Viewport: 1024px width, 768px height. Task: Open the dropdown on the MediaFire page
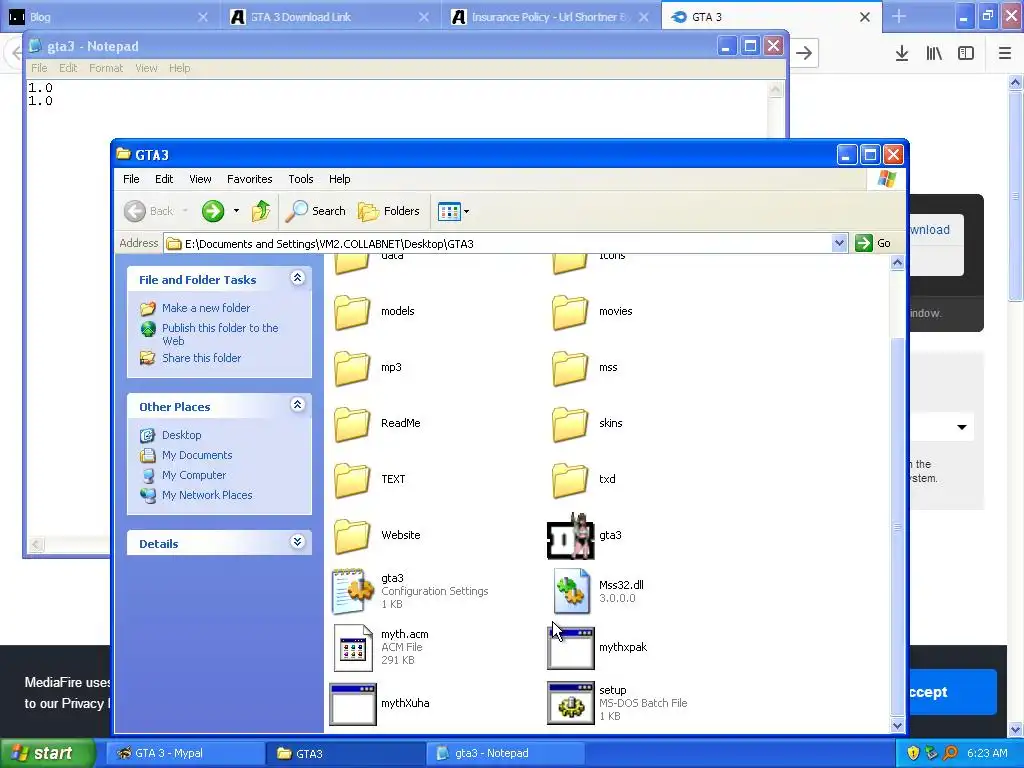point(961,427)
